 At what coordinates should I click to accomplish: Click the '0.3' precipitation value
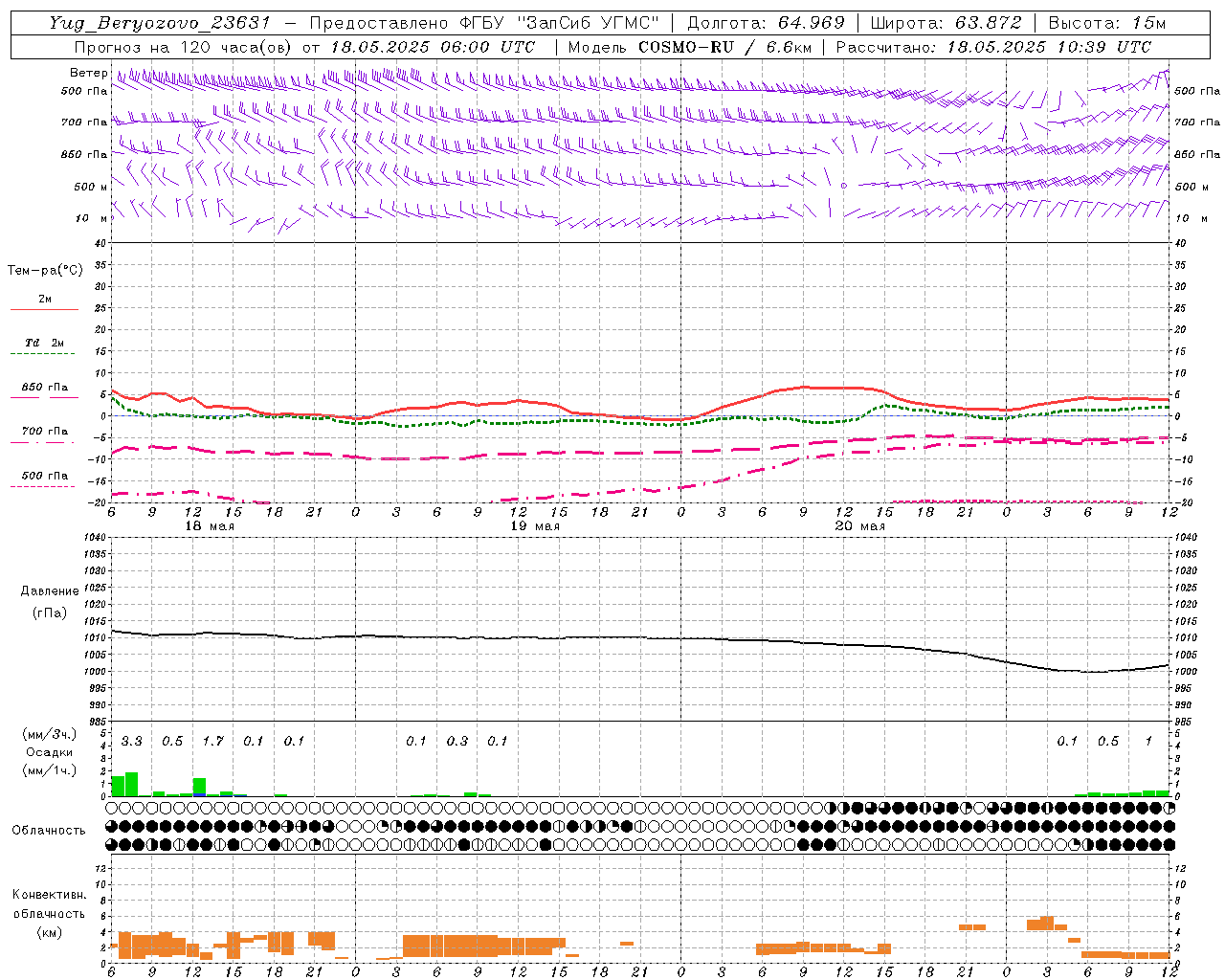click(x=457, y=741)
